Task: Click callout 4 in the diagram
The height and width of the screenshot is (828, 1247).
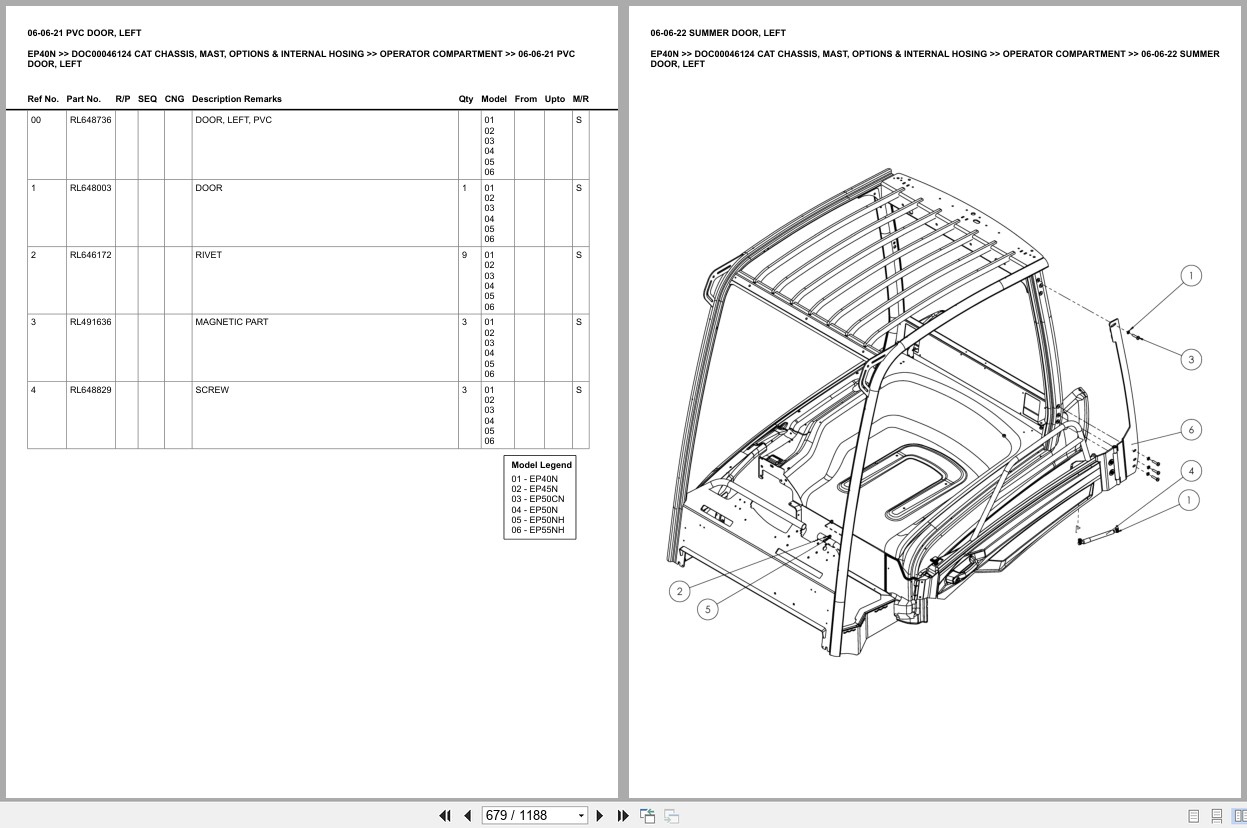Action: [1191, 471]
